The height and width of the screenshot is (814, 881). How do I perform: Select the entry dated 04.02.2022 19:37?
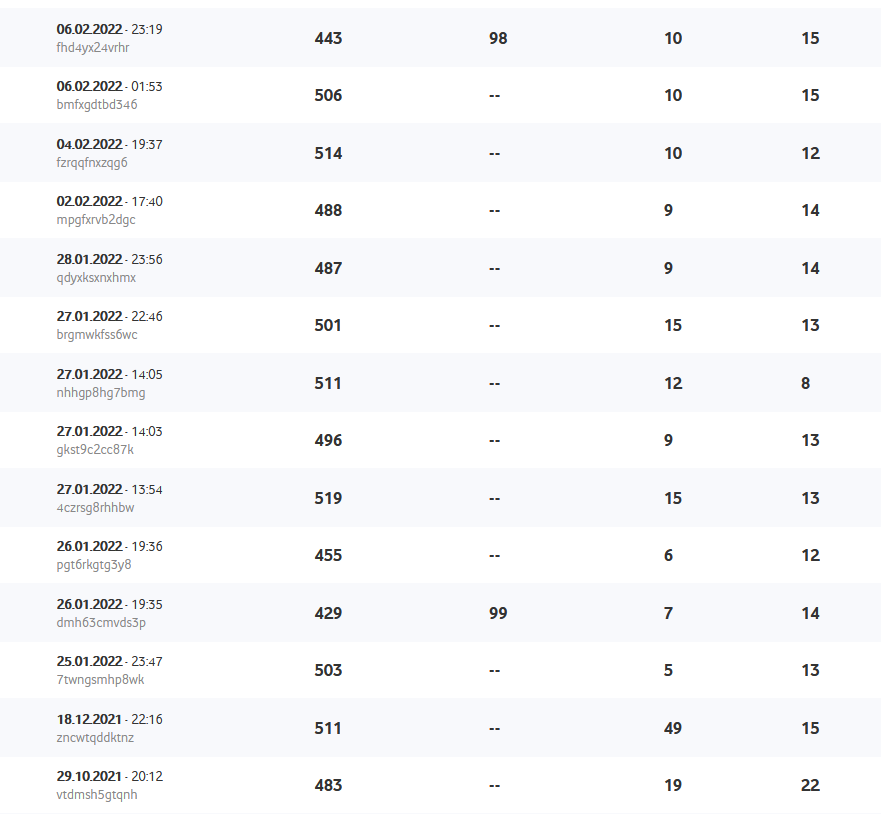click(x=109, y=144)
